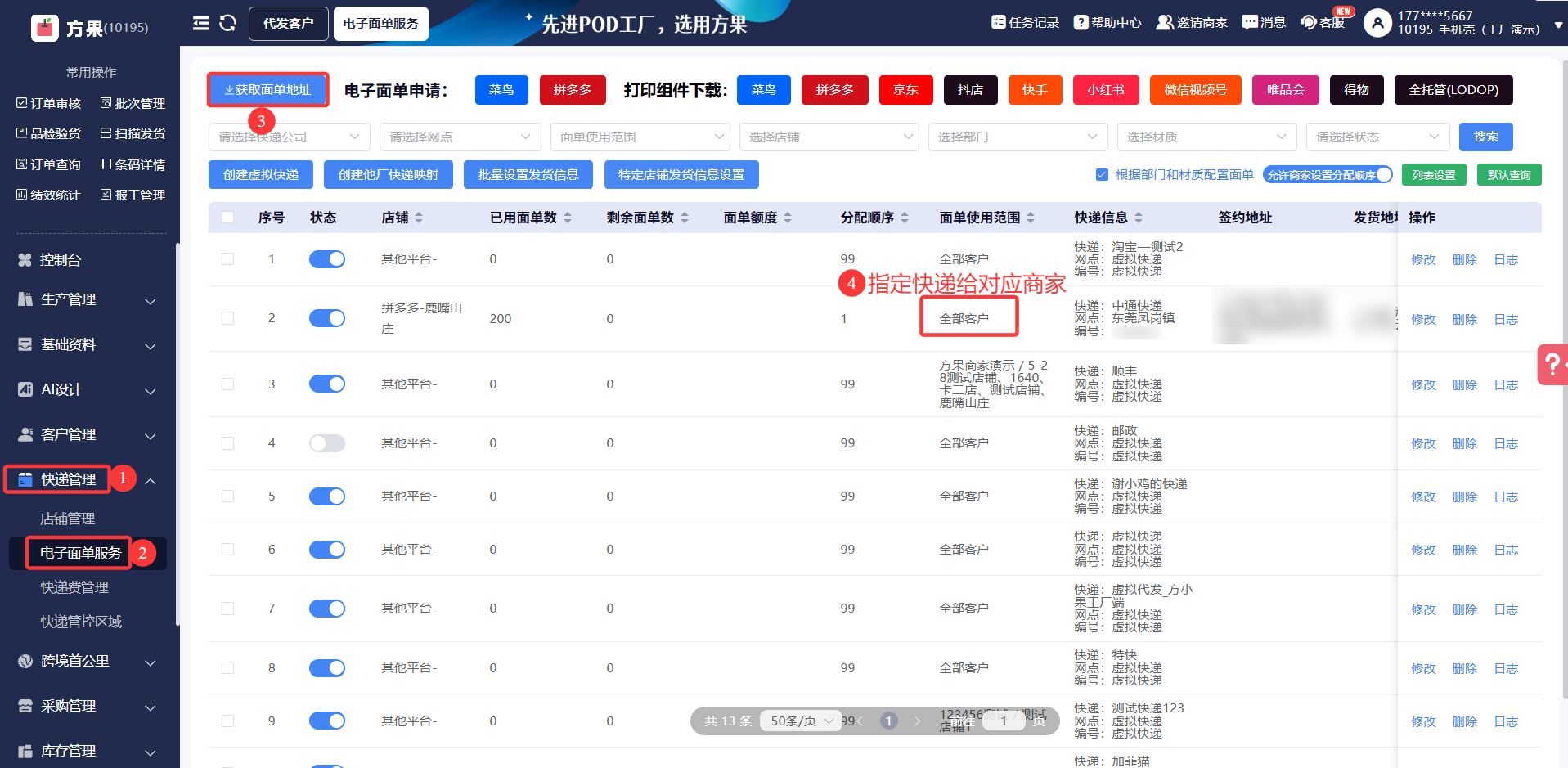
Task: Open the floating red help question icon
Action: (1552, 364)
